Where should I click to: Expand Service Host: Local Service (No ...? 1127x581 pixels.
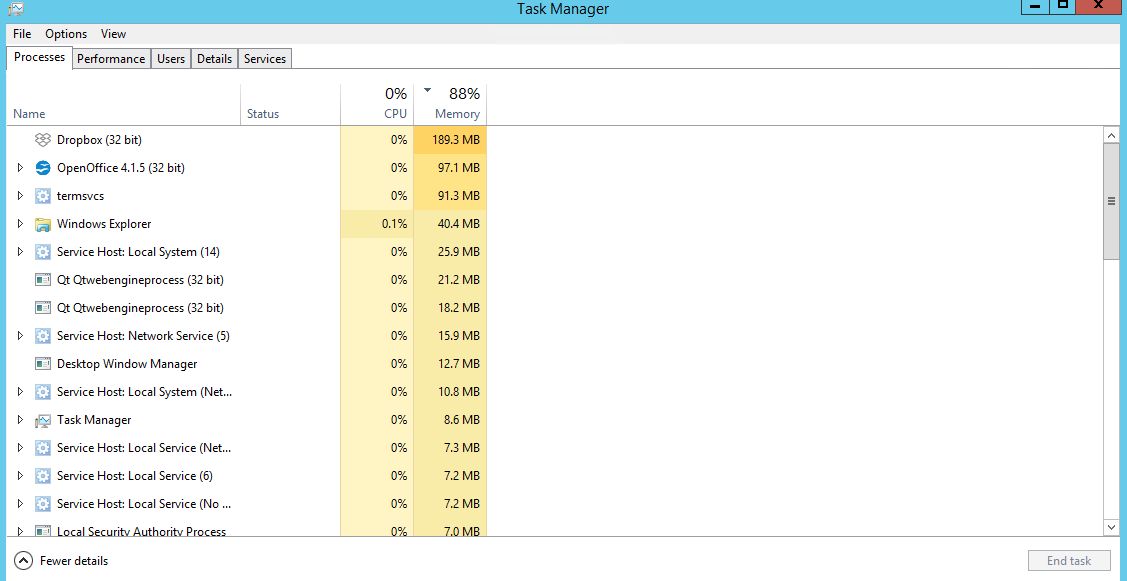[x=20, y=504]
